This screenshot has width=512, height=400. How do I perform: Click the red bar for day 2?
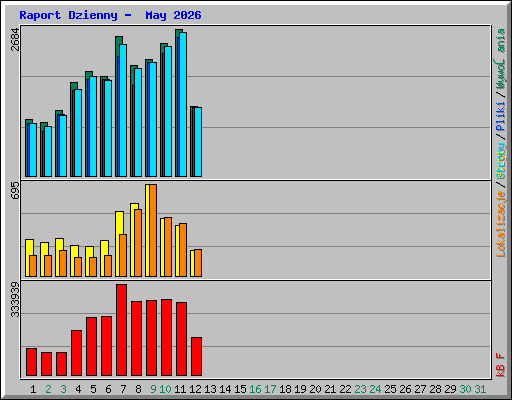click(x=46, y=364)
